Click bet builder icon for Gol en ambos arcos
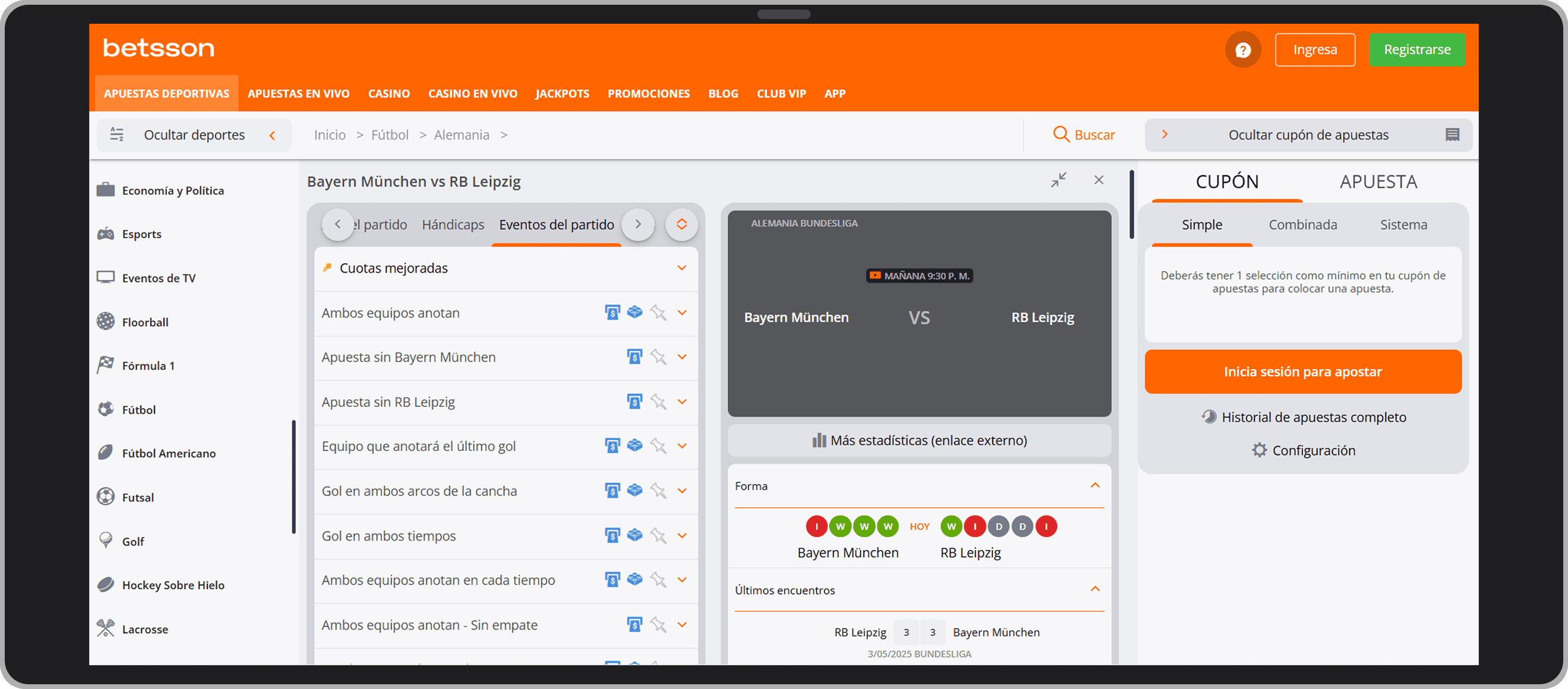This screenshot has height=689, width=1568. [x=634, y=490]
